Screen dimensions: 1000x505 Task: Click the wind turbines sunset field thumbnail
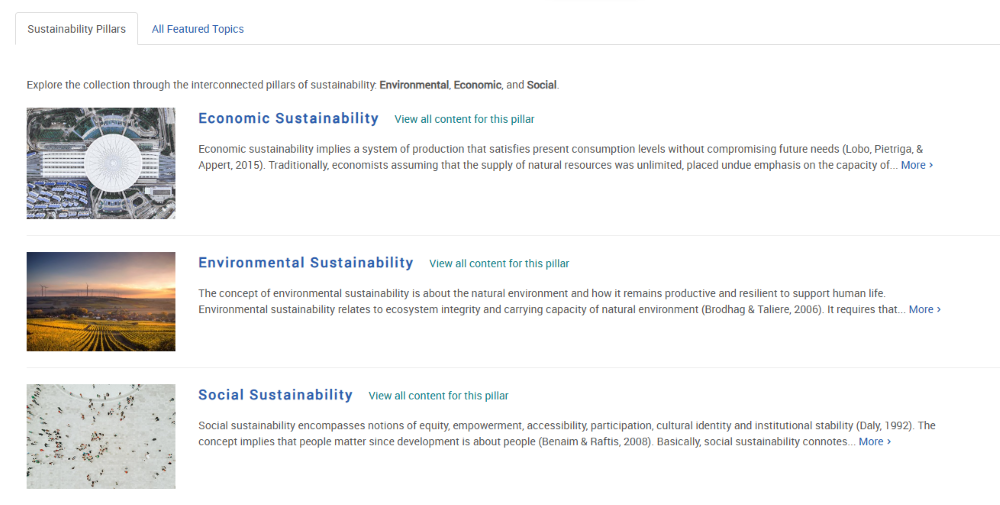coord(101,302)
